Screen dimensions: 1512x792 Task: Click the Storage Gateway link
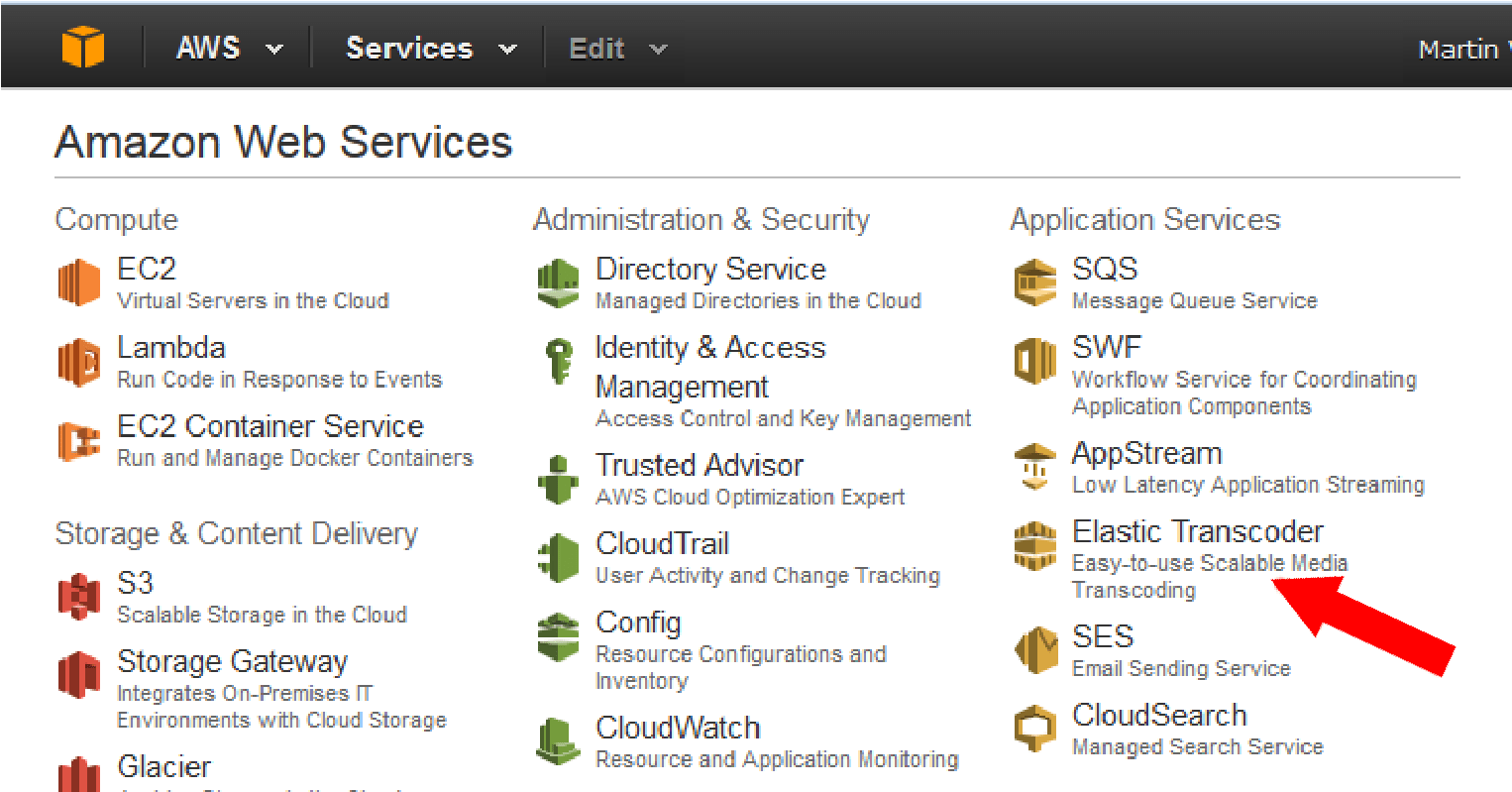(233, 661)
